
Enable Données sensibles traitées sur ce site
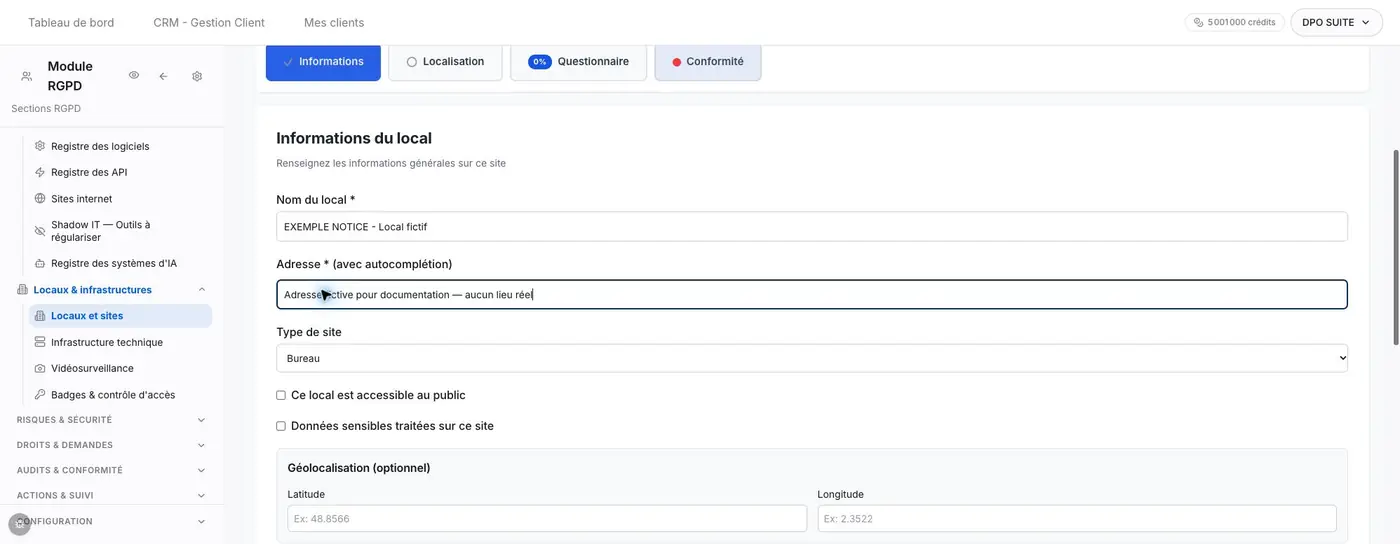281,426
